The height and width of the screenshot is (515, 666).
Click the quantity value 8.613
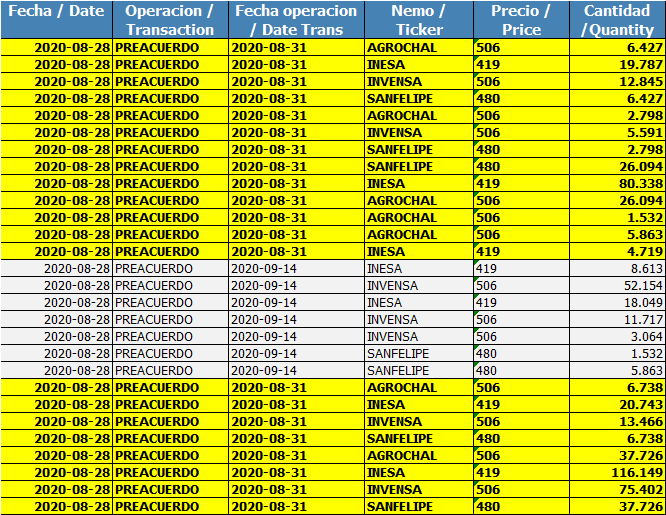point(618,269)
